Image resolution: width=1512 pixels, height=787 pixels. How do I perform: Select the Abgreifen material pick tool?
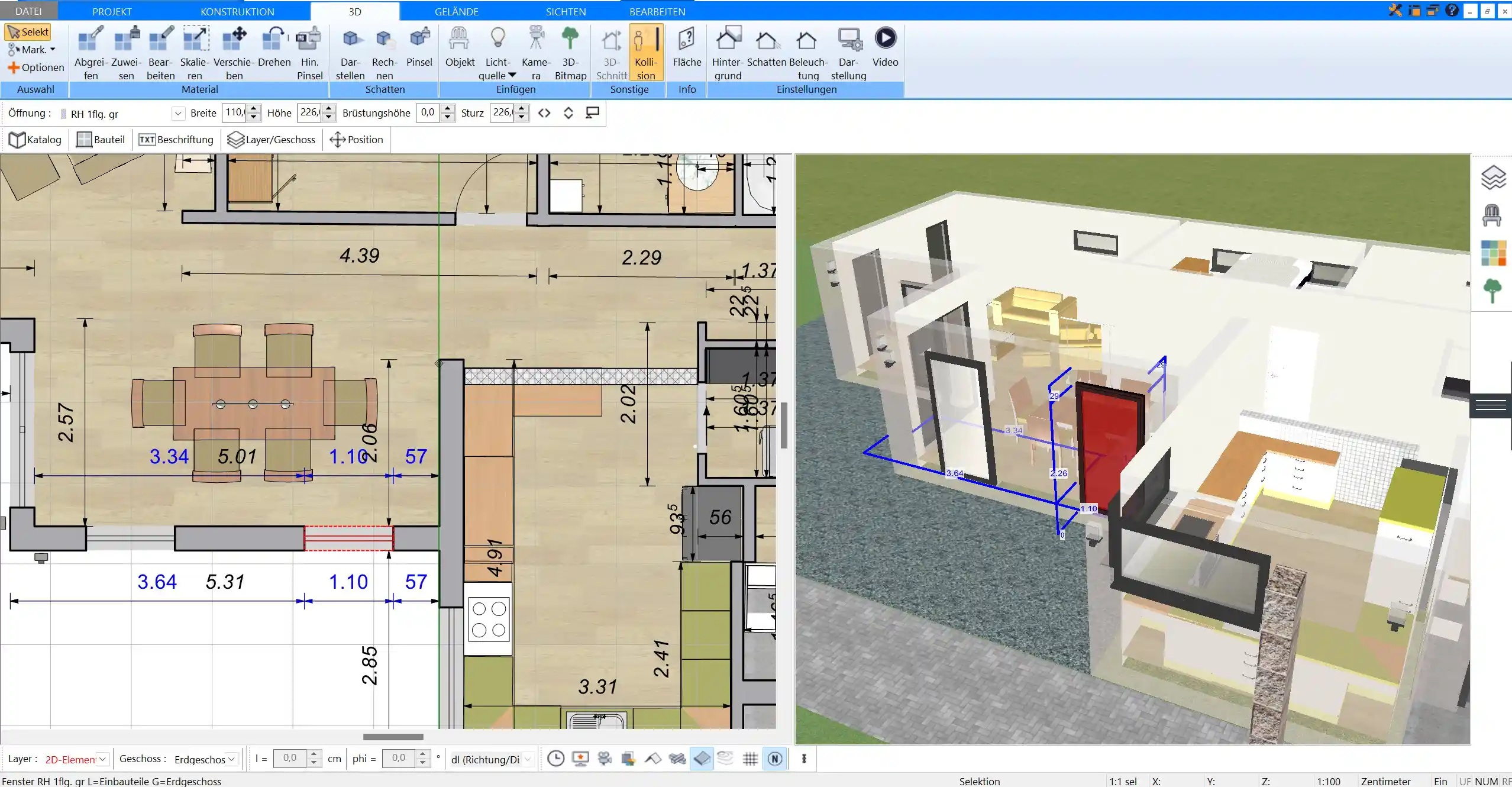point(91,53)
